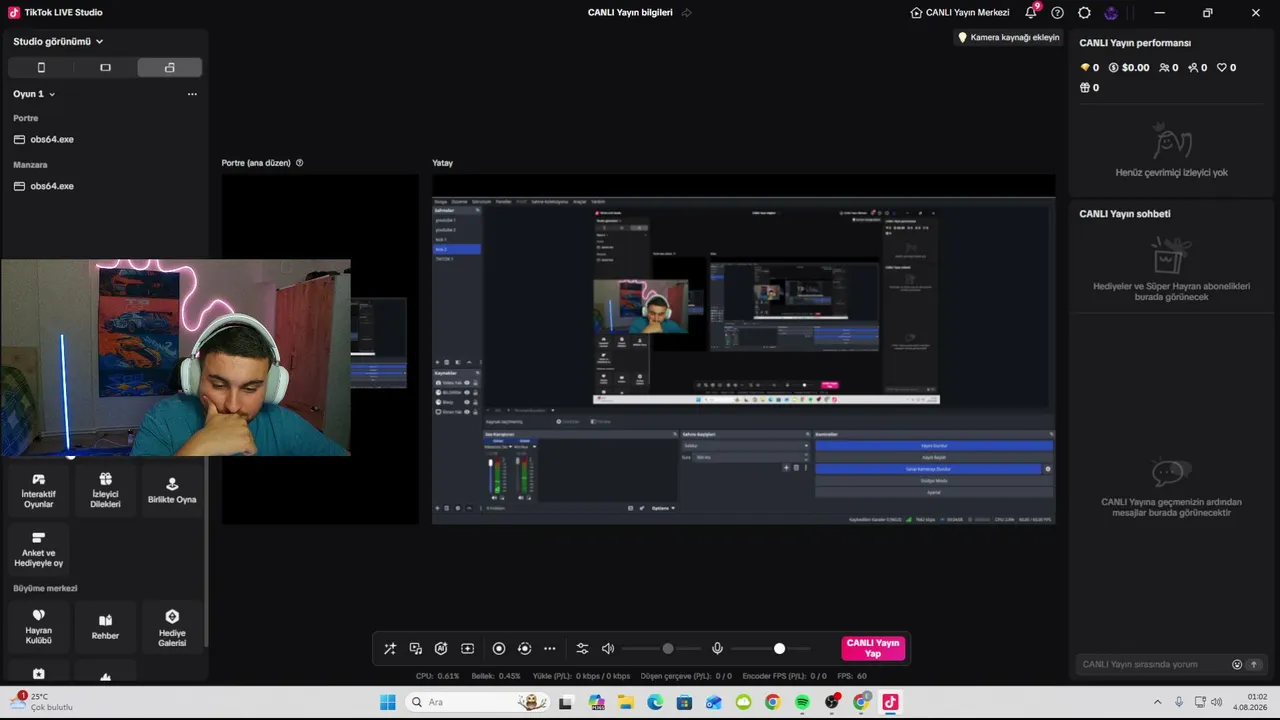Open Microsoft Edge from the taskbar

click(655, 702)
